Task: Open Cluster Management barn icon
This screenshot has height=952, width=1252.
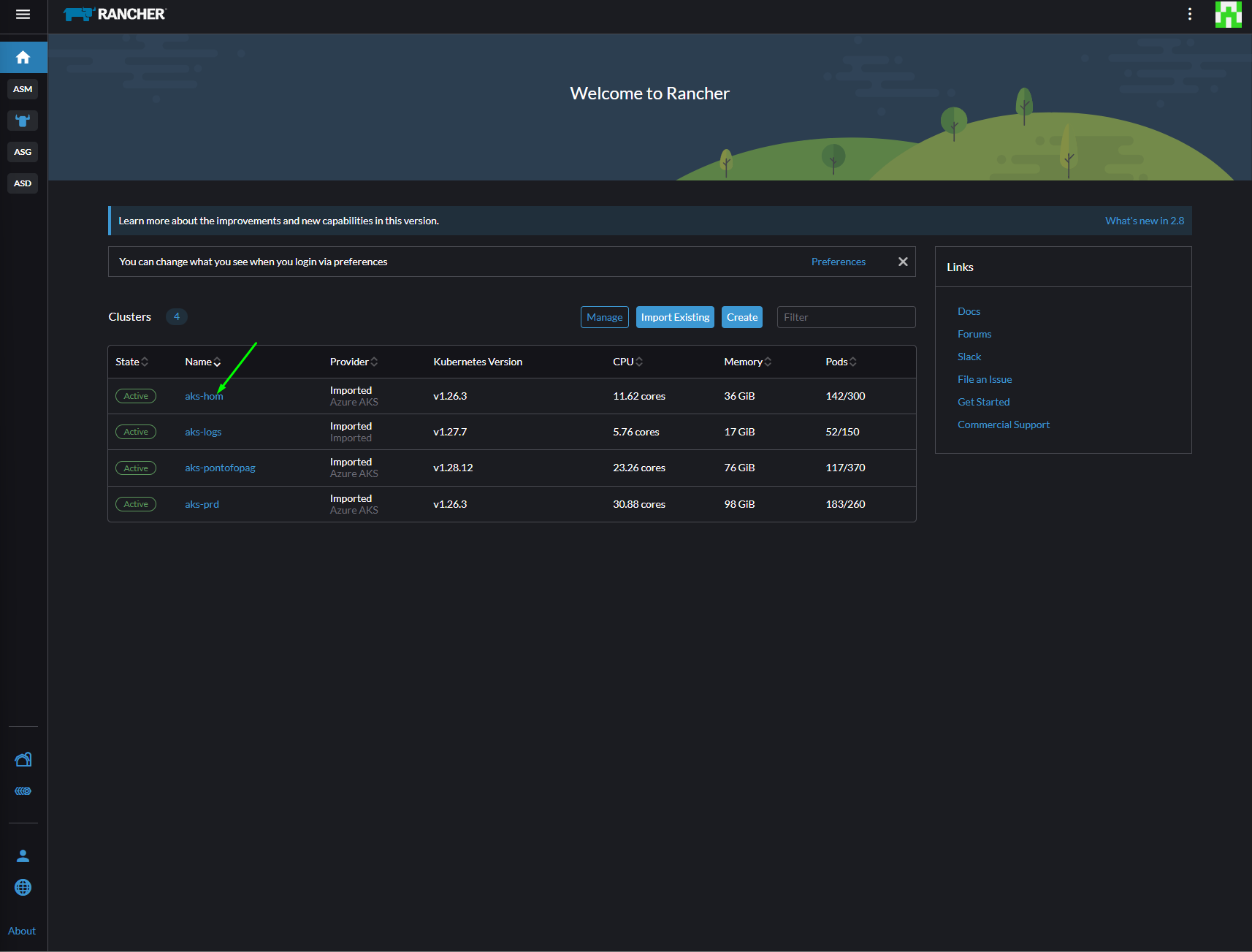Action: coord(23,760)
